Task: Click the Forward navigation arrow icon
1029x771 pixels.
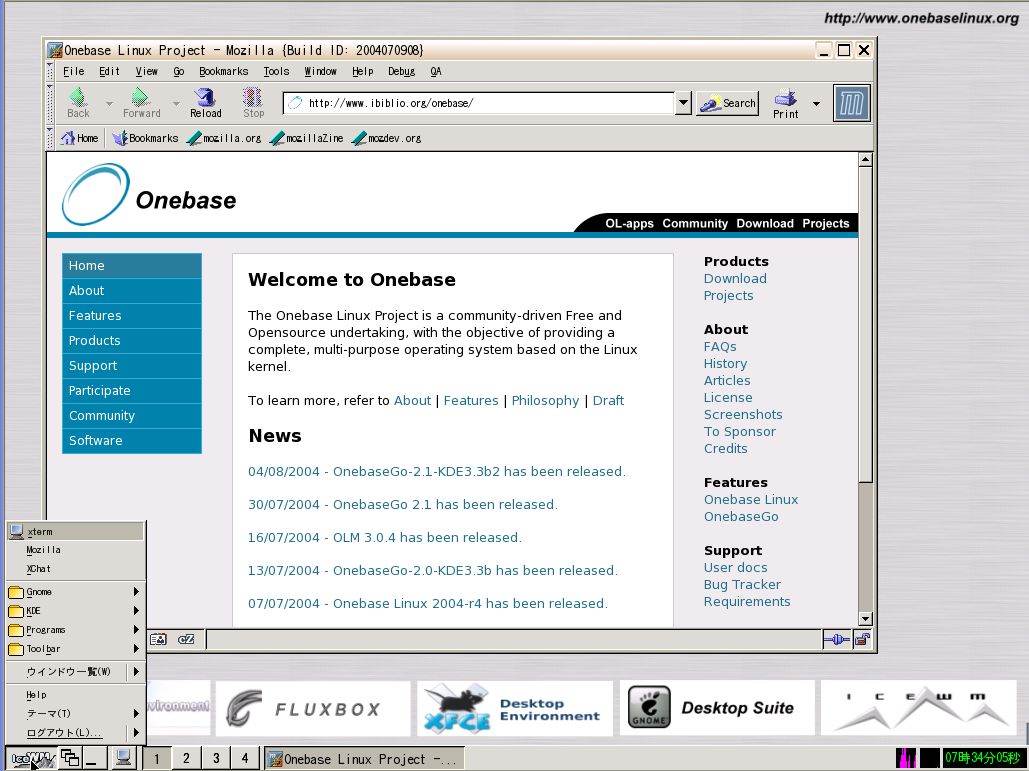Action: pos(140,97)
